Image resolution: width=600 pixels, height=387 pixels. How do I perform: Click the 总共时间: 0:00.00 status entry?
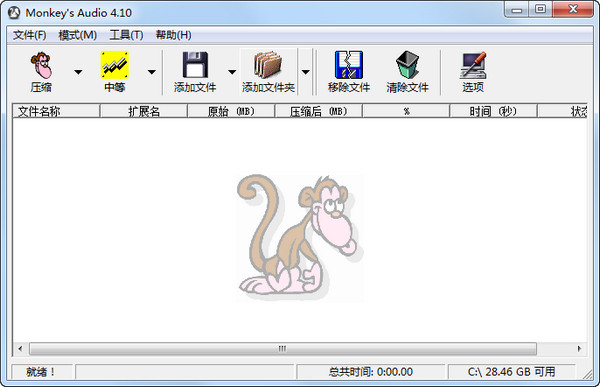371,372
